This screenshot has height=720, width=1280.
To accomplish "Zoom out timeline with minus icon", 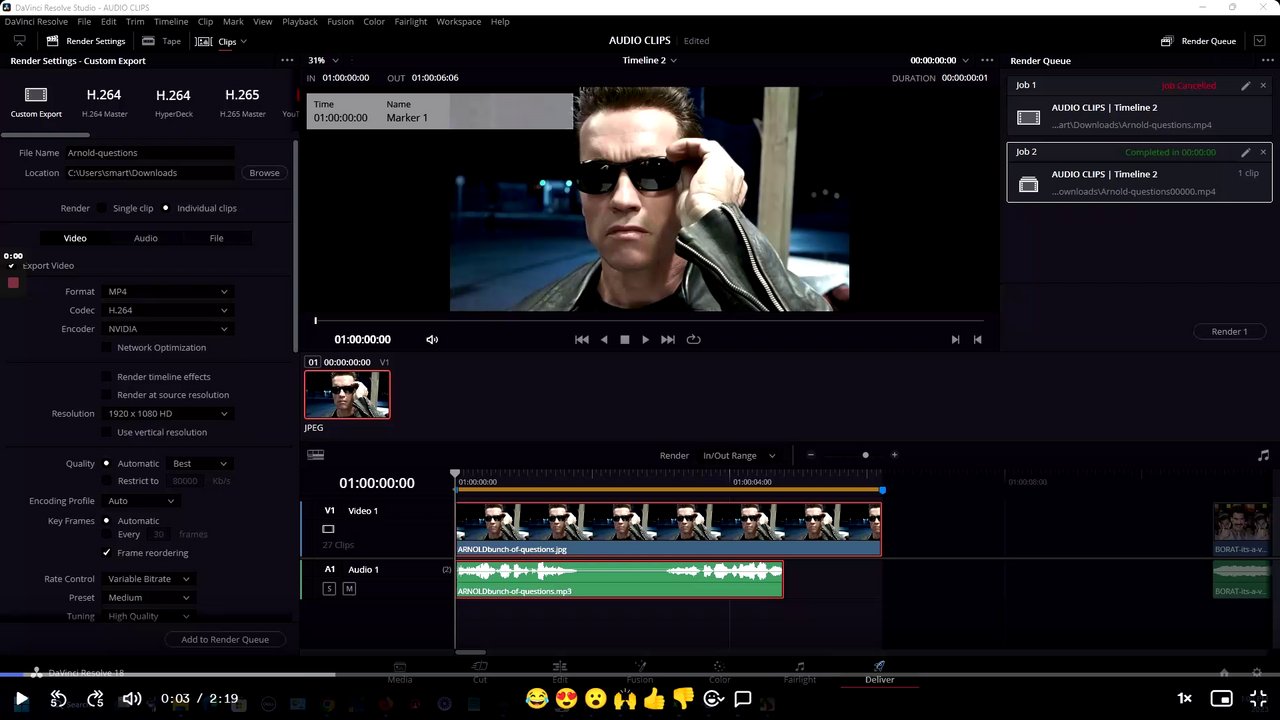I will [x=811, y=455].
